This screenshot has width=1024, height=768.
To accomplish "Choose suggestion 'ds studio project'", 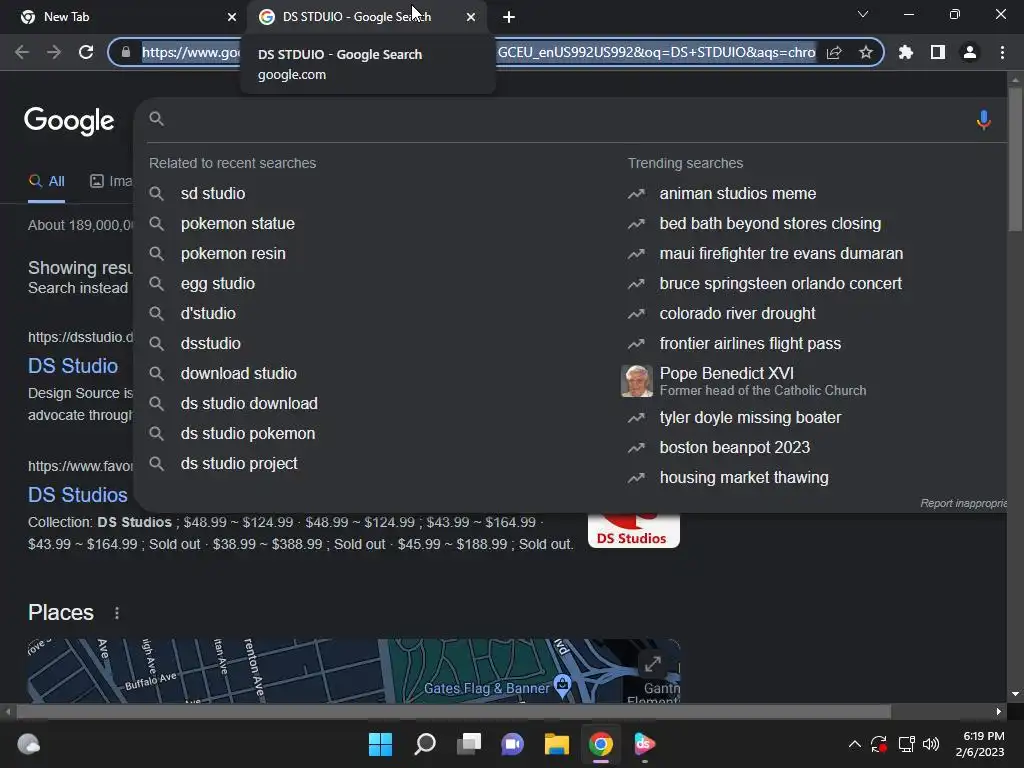I will (239, 464).
